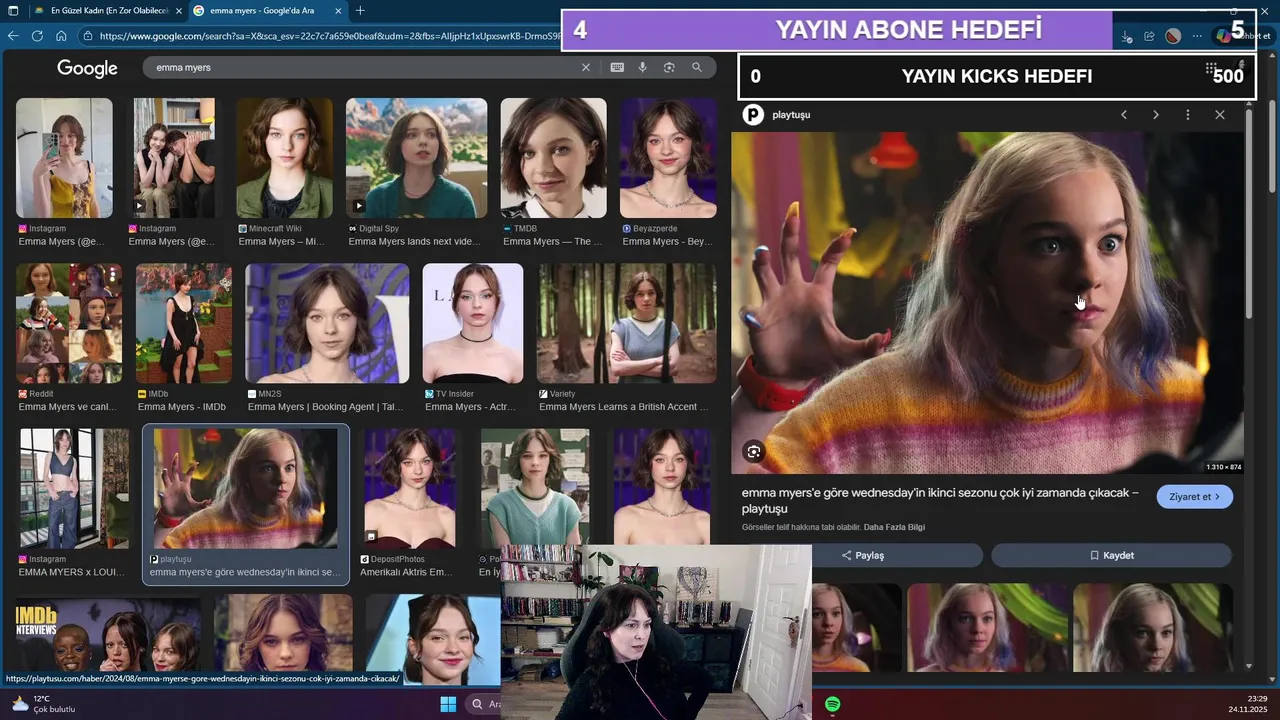Open browser home page icon
The image size is (1280, 720).
coord(61,36)
